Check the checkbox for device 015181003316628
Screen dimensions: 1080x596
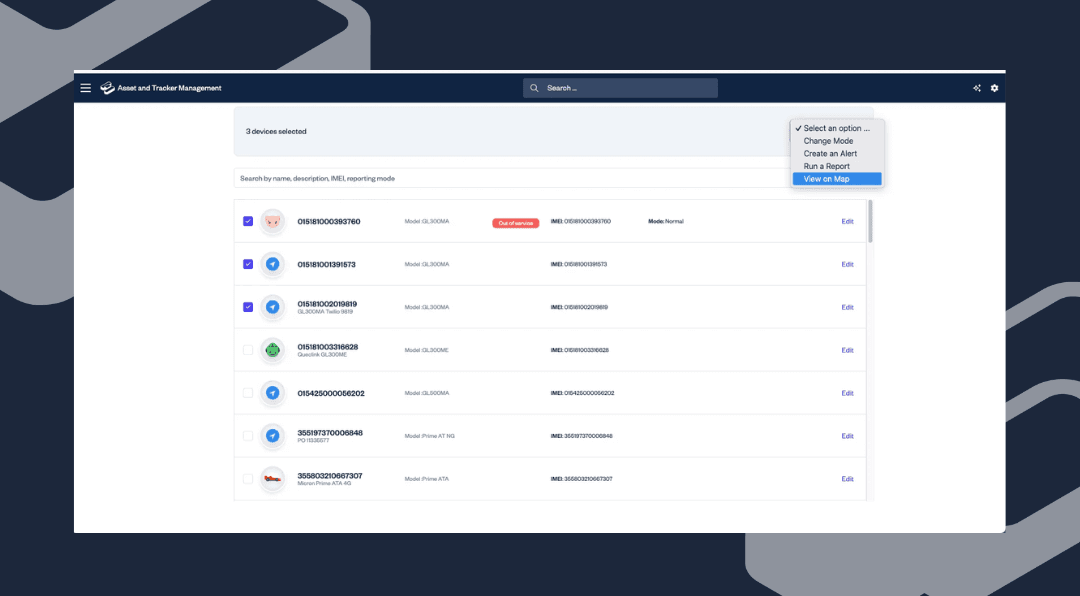(248, 350)
